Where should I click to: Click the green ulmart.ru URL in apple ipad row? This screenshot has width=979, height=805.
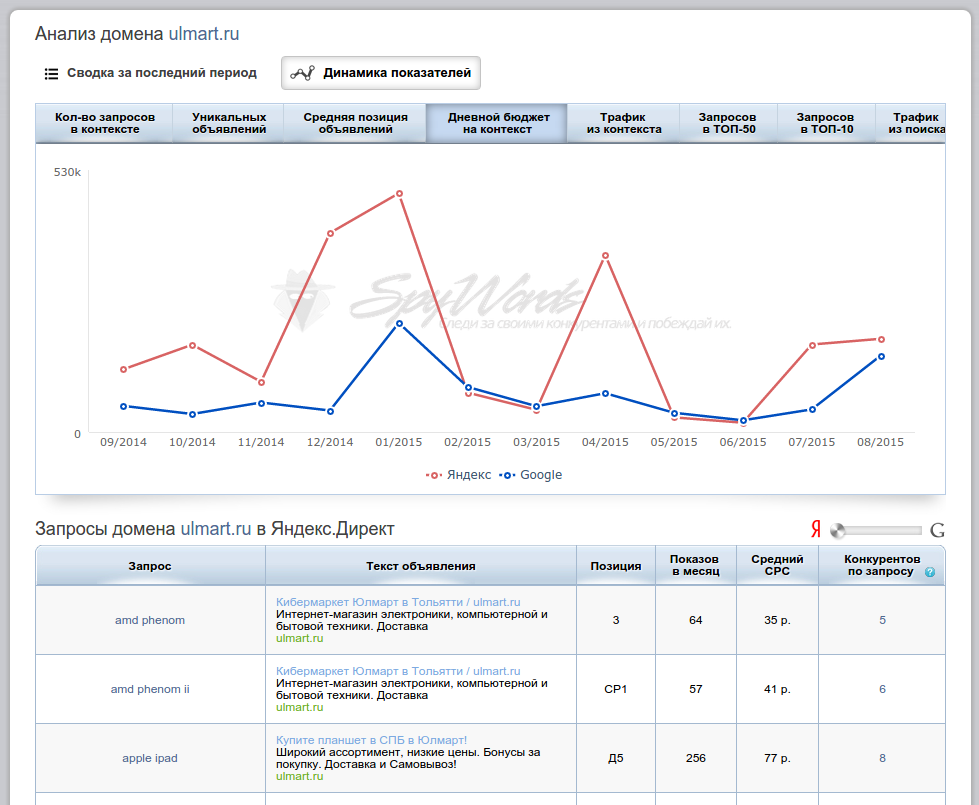[300, 776]
